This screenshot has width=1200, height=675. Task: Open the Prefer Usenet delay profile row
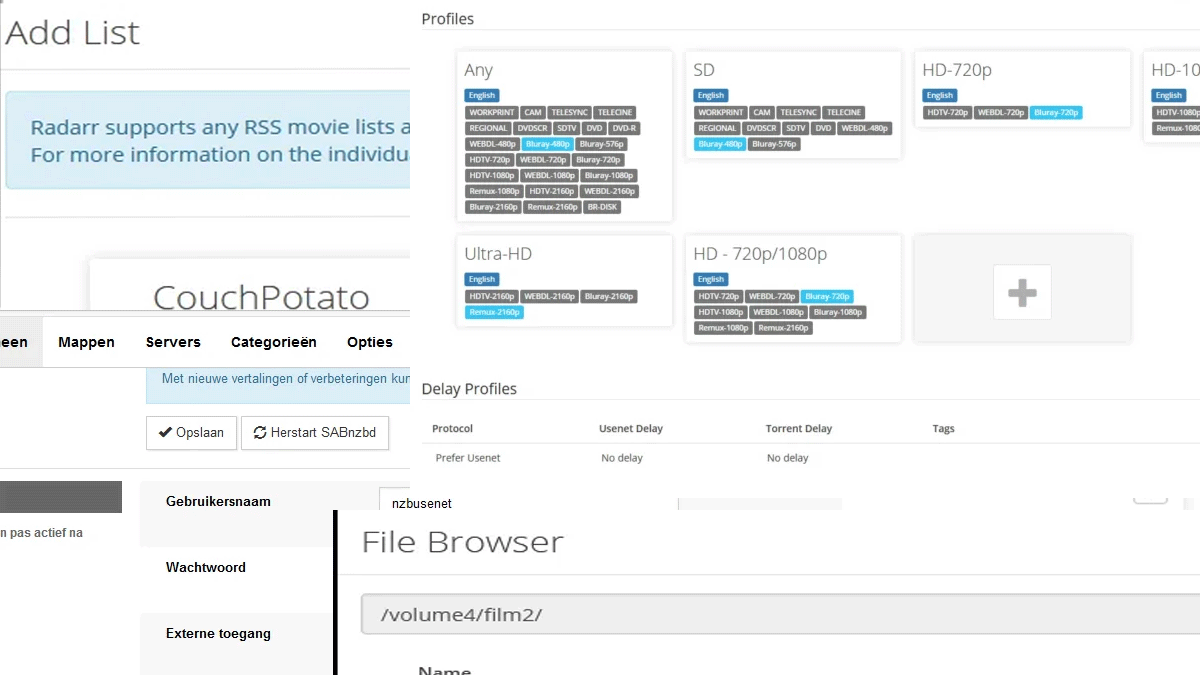click(x=468, y=458)
